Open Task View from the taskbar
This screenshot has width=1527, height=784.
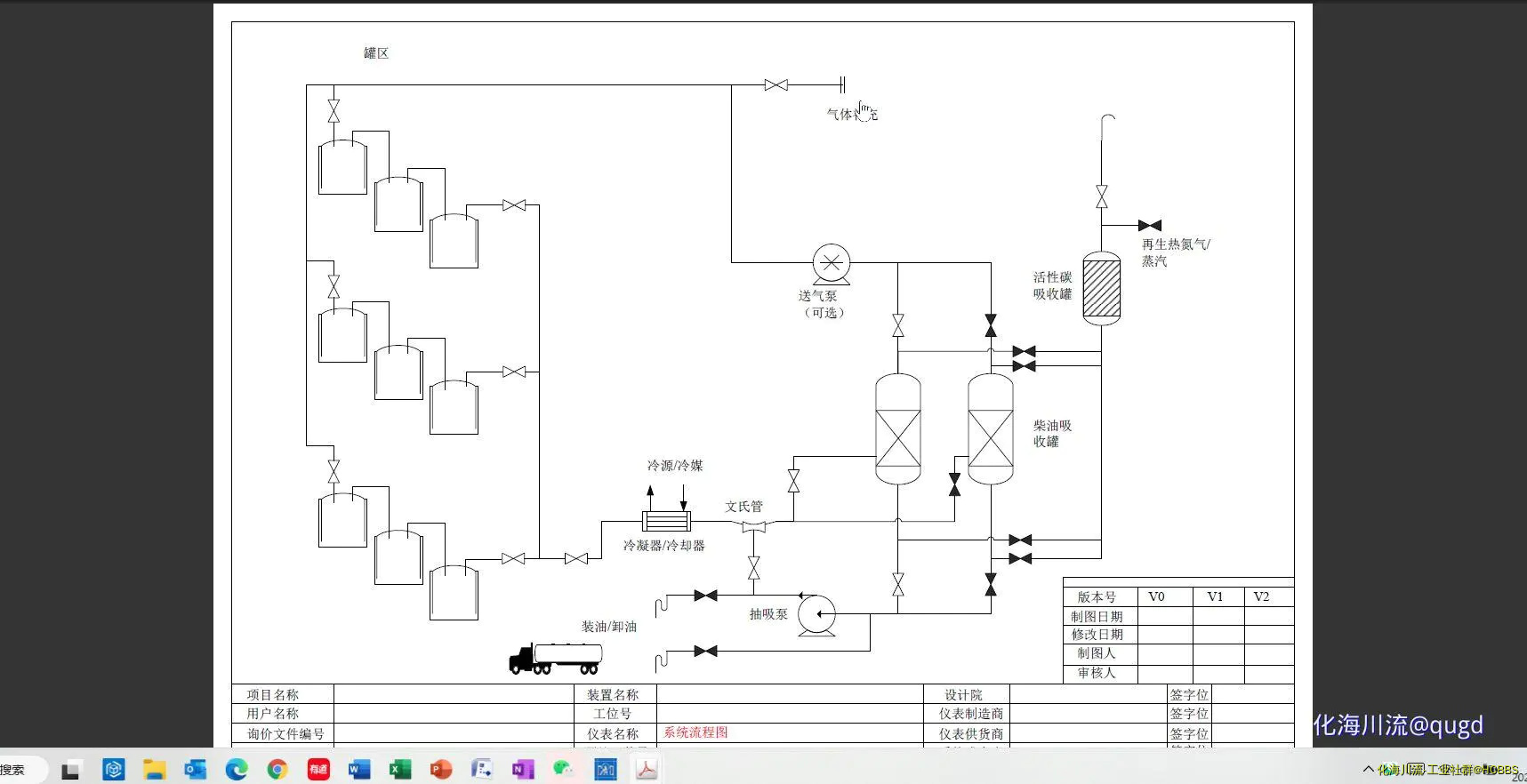click(70, 770)
